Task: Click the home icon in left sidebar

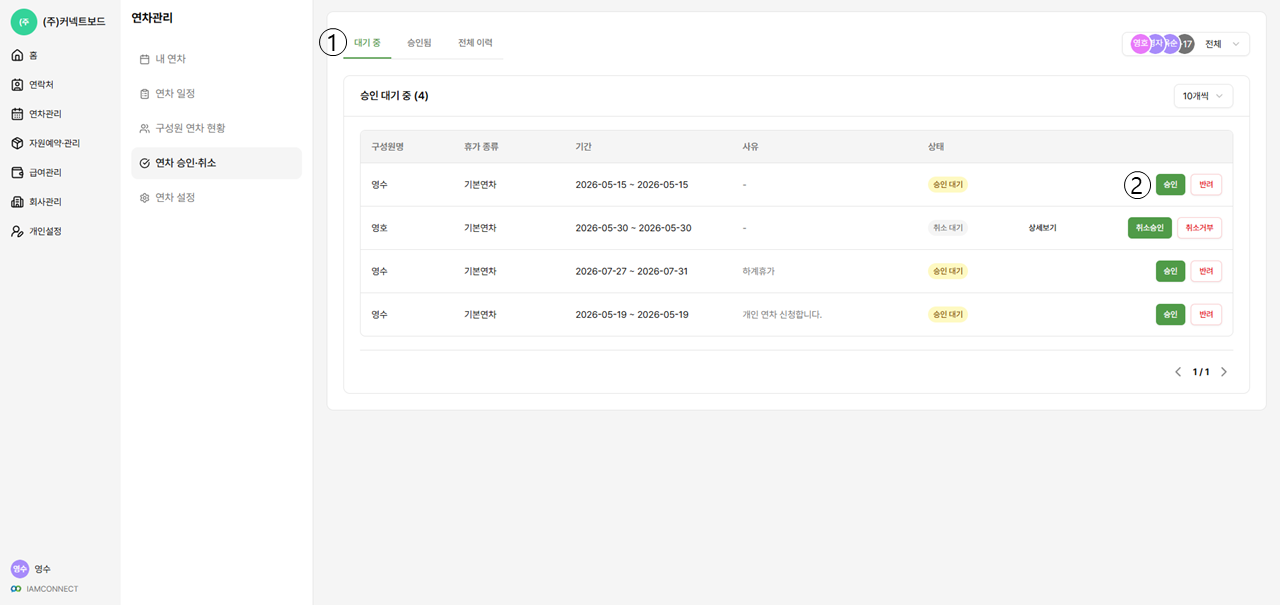Action: pos(17,55)
